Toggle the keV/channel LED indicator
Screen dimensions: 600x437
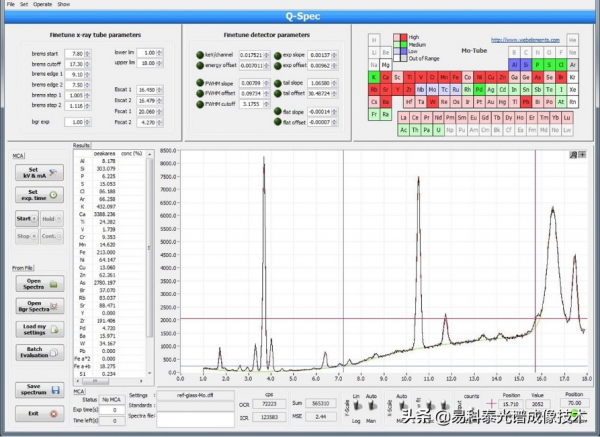click(x=201, y=54)
